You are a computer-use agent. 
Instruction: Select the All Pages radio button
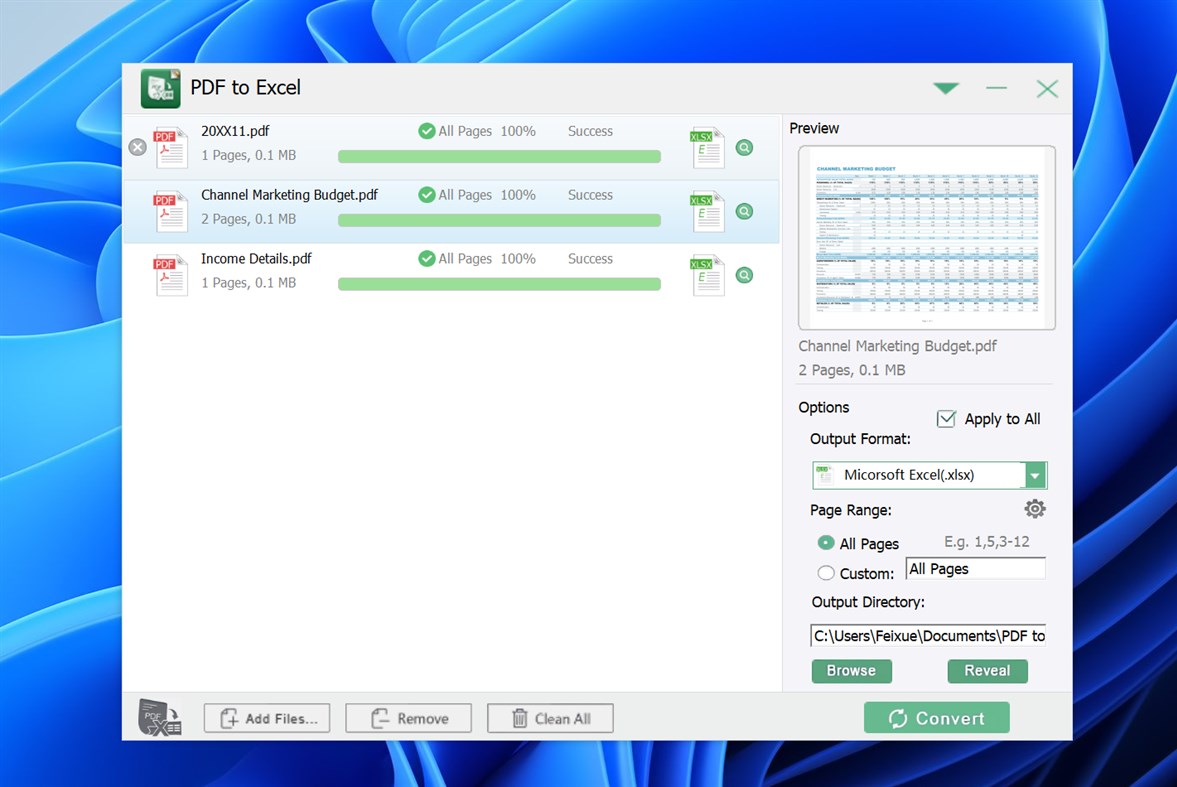826,543
